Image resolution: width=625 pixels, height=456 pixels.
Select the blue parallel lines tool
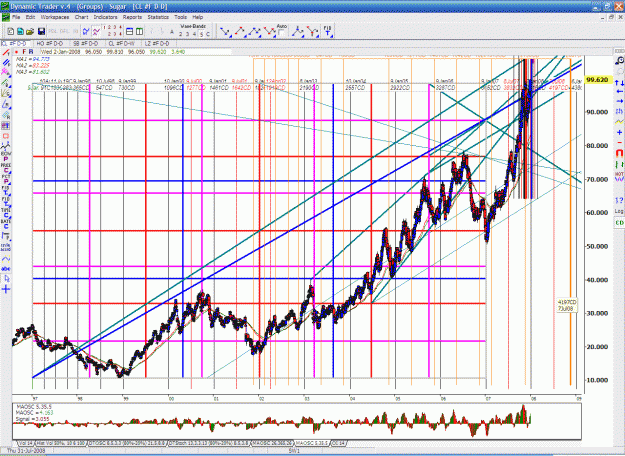6,63
